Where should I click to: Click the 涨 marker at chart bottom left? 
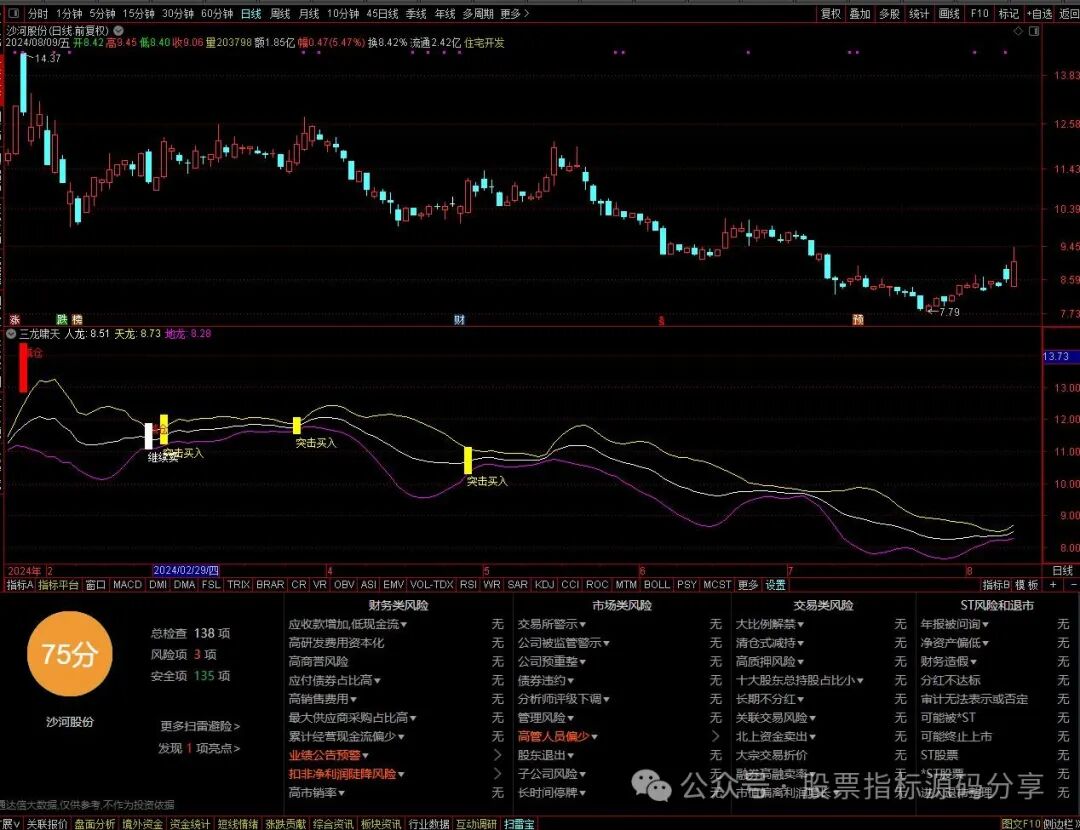coord(14,320)
